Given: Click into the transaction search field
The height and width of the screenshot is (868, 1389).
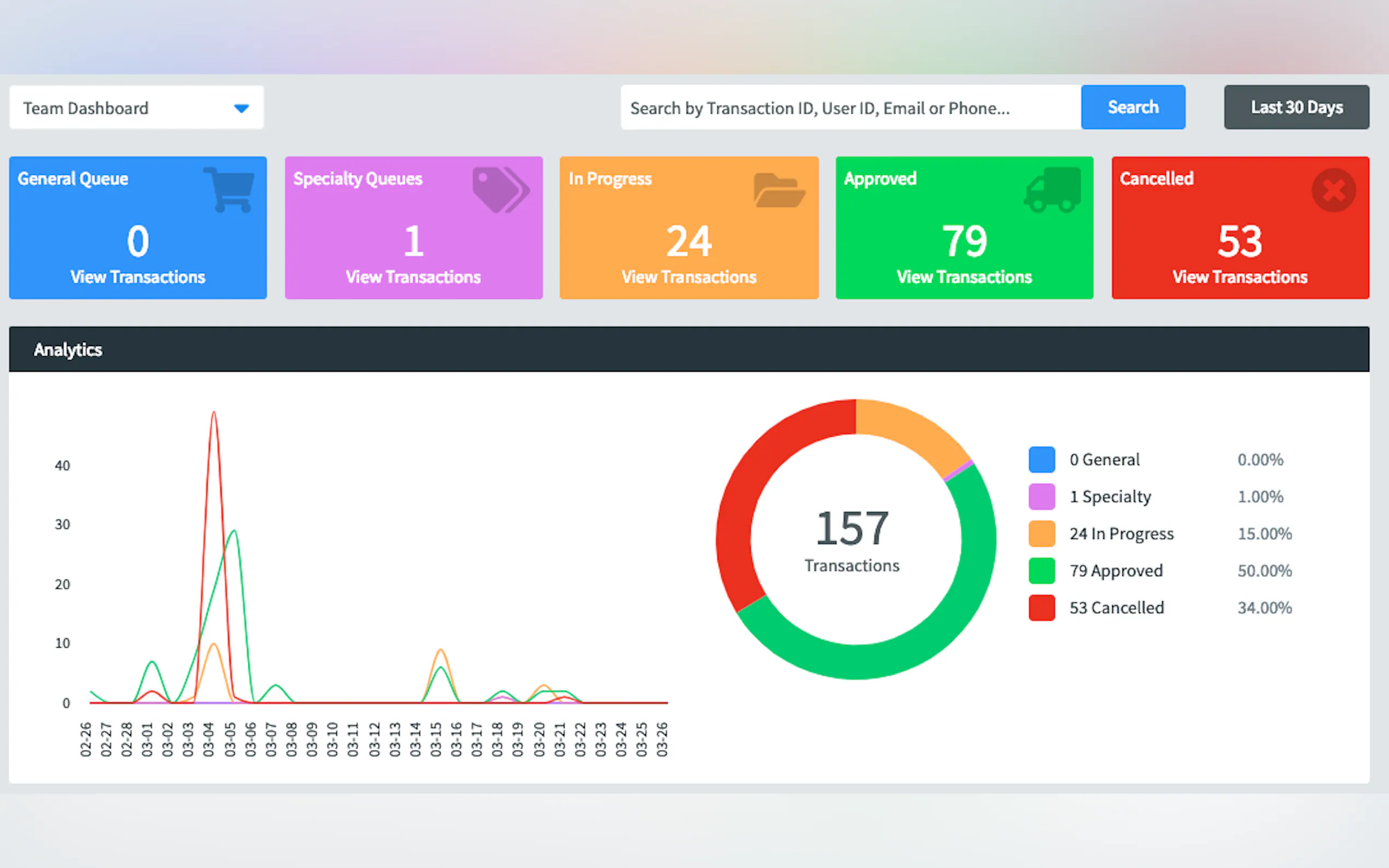Looking at the screenshot, I should (850, 107).
